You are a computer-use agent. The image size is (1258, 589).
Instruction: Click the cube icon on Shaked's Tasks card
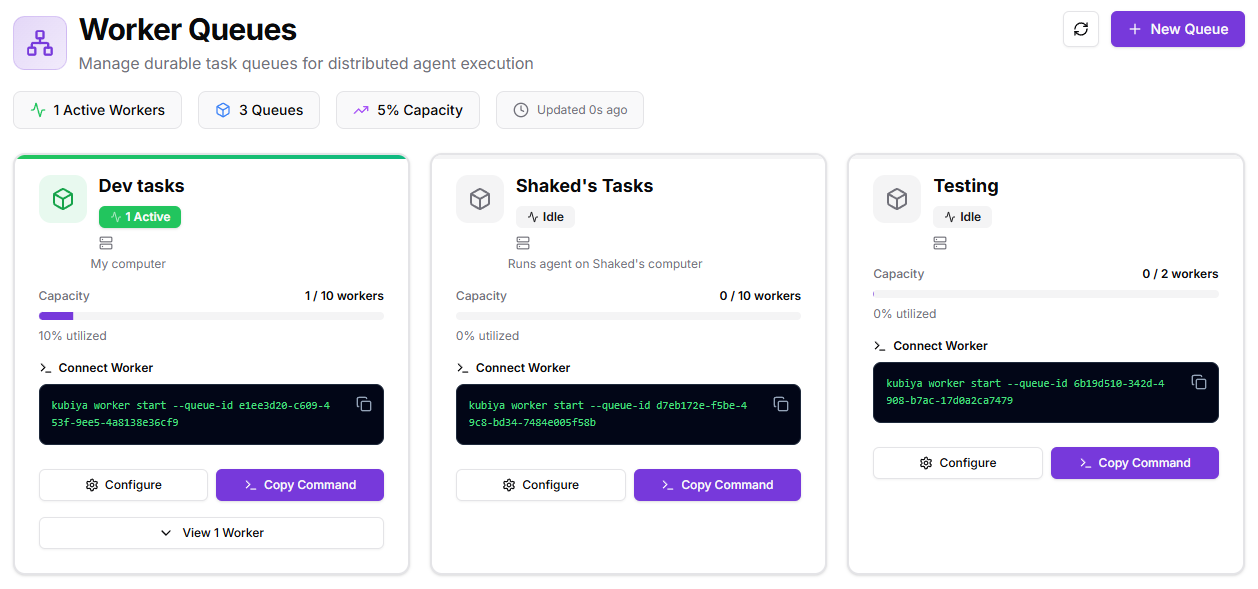tap(480, 199)
